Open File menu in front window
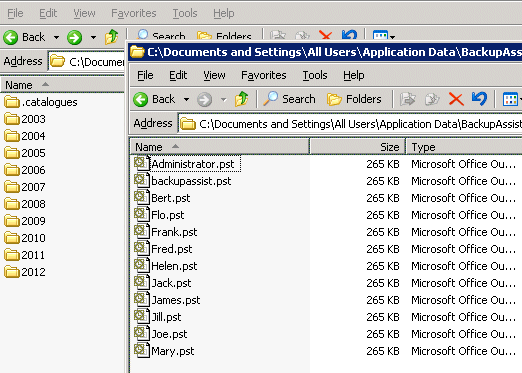This screenshot has width=522, height=373. pyautogui.click(x=145, y=75)
